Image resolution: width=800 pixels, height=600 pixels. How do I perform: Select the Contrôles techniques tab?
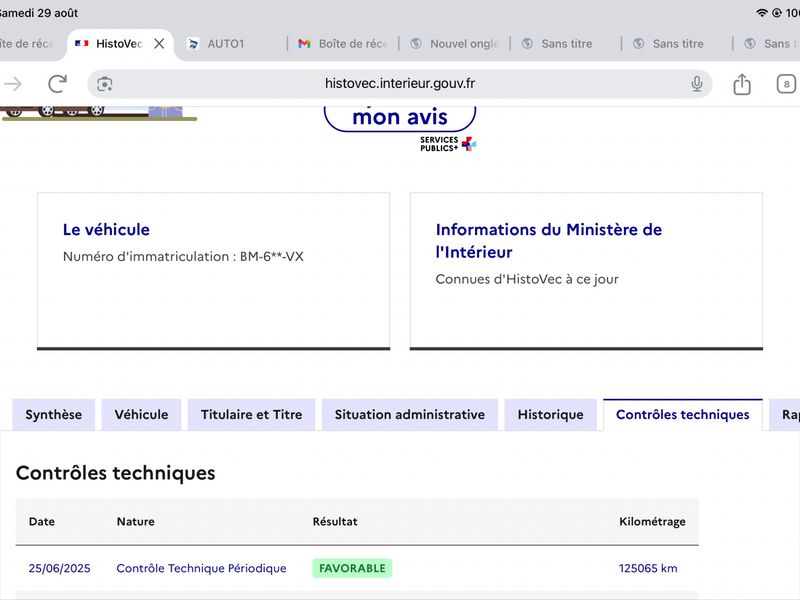pyautogui.click(x=683, y=415)
